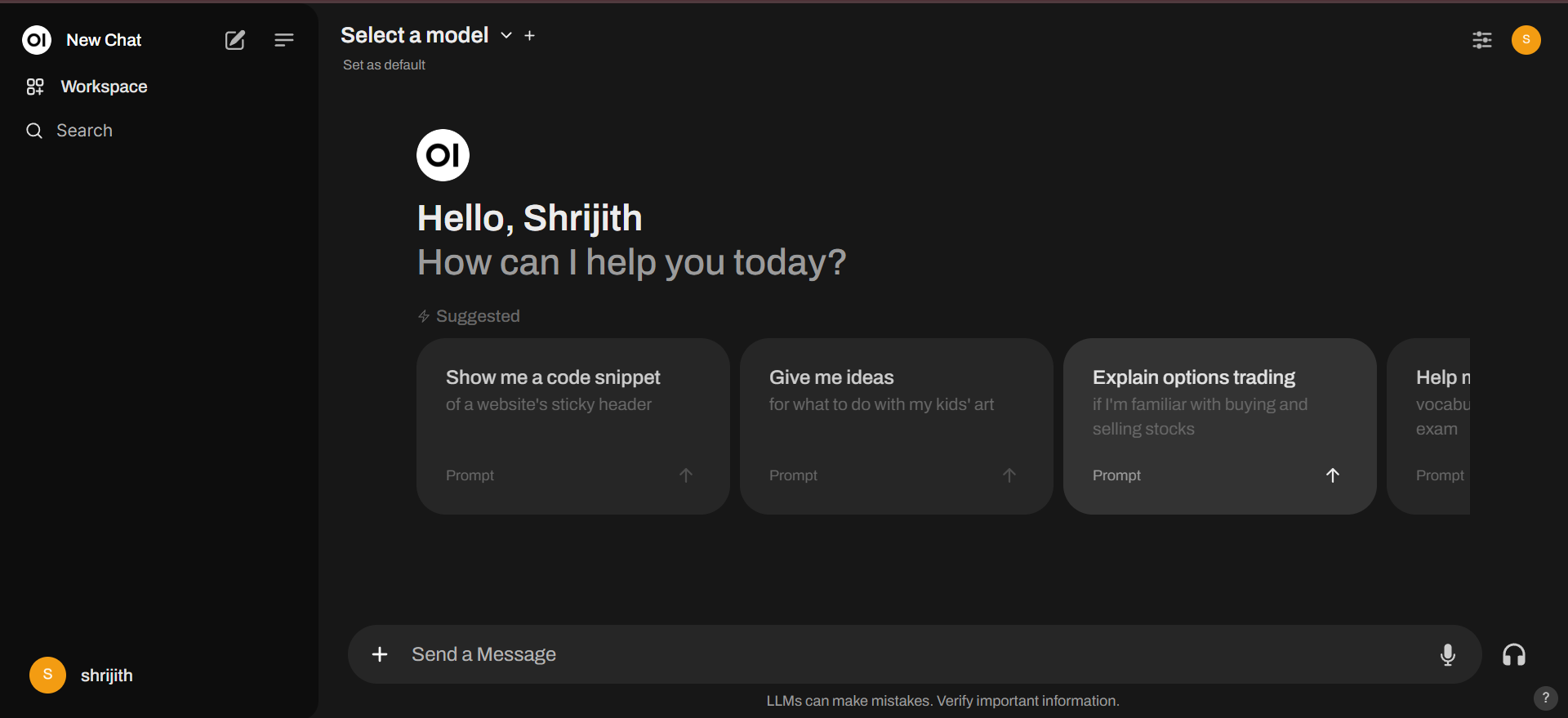Add another model with the plus icon

[529, 35]
